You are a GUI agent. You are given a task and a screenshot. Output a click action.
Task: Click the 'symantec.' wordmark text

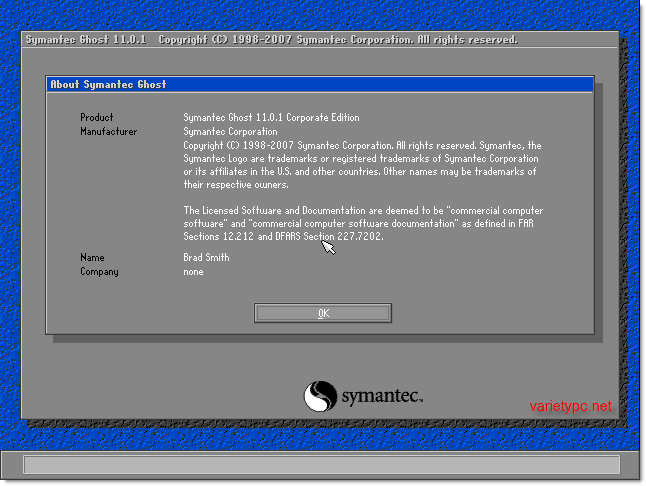(x=382, y=396)
